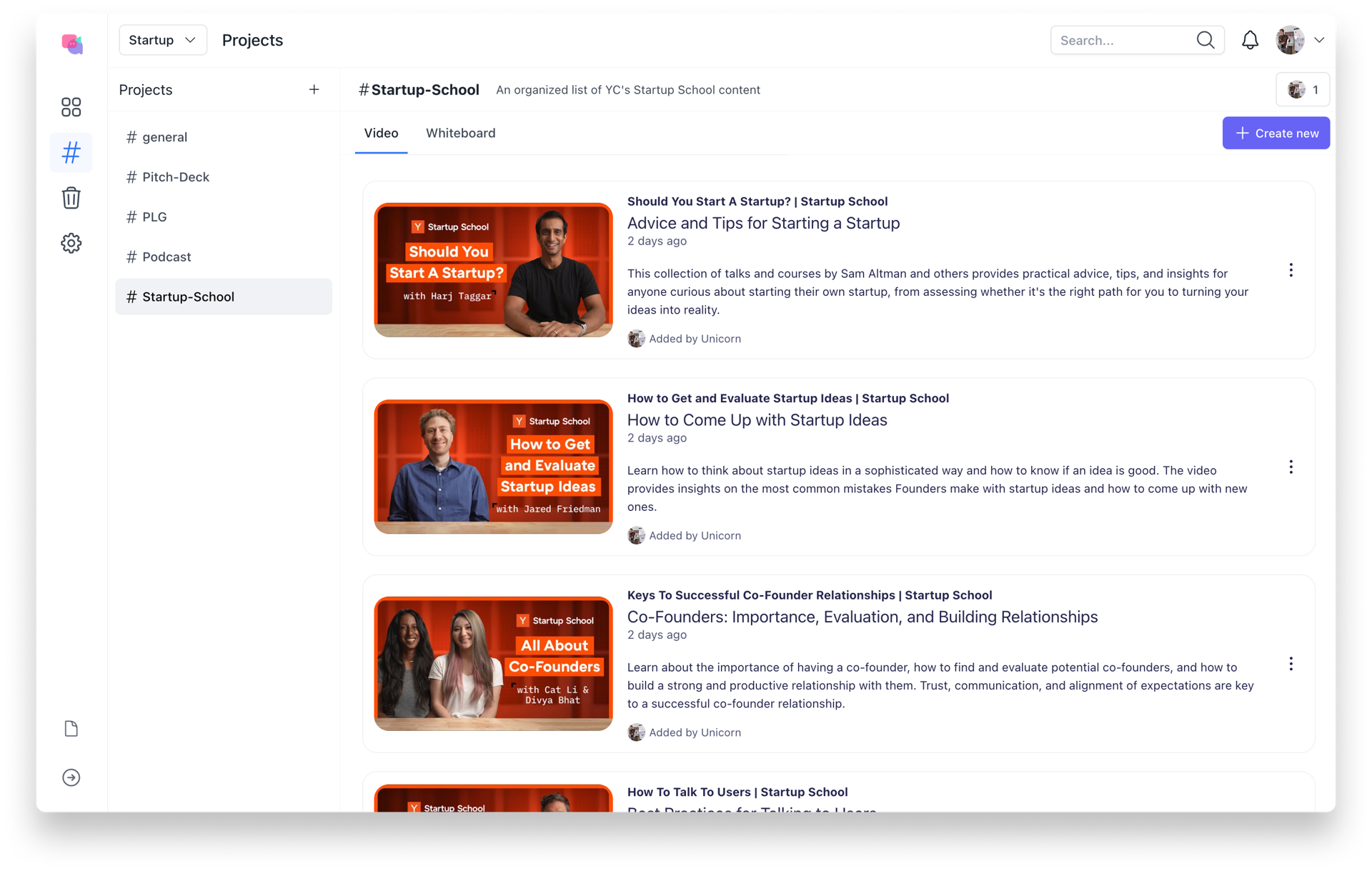Screen dimensions: 1372x871
Task: Open notifications bell icon
Action: pos(1250,40)
